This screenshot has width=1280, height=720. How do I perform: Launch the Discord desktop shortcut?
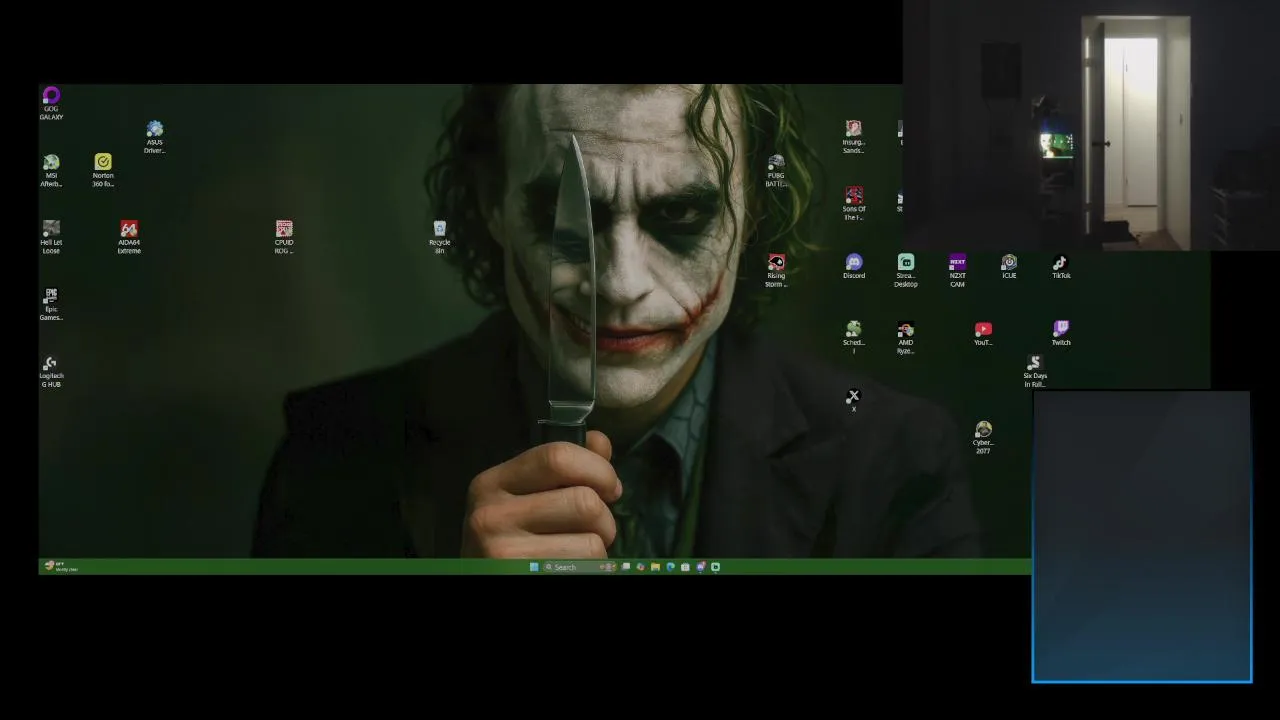(853, 267)
